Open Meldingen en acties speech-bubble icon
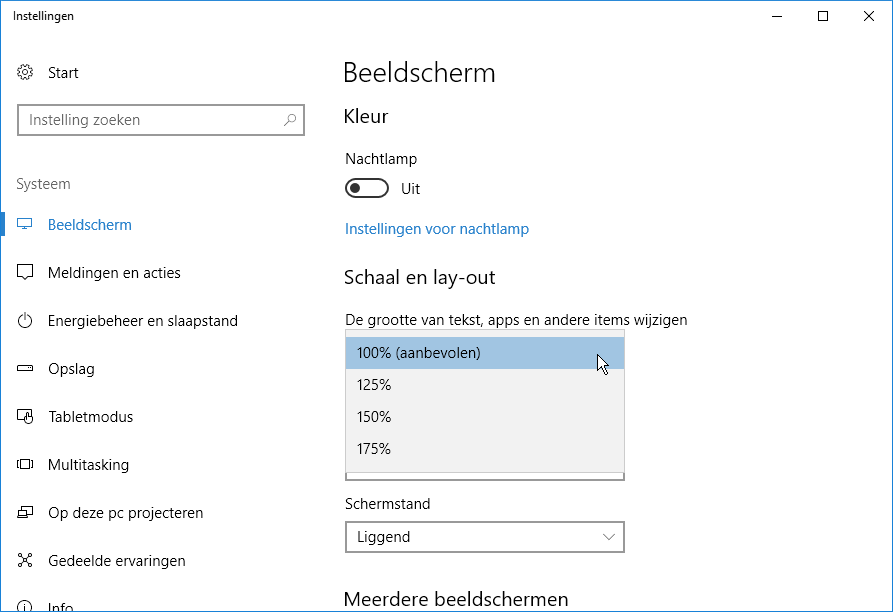Screen dimensions: 893x612 [25, 272]
